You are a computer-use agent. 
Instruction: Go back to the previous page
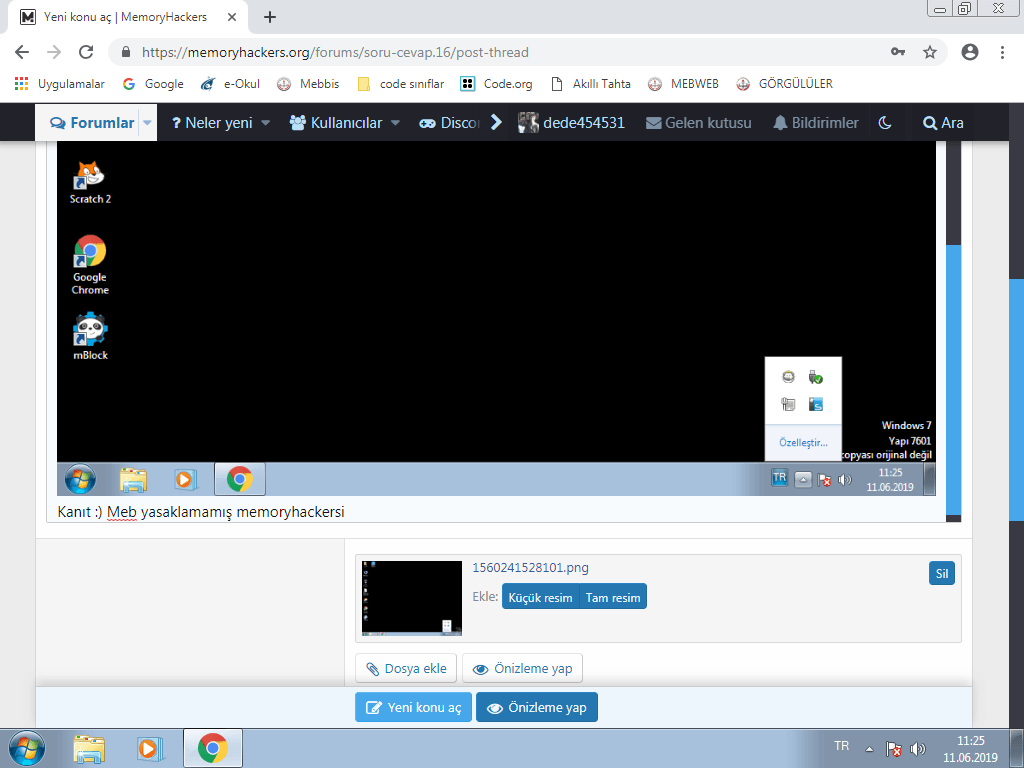pos(22,52)
